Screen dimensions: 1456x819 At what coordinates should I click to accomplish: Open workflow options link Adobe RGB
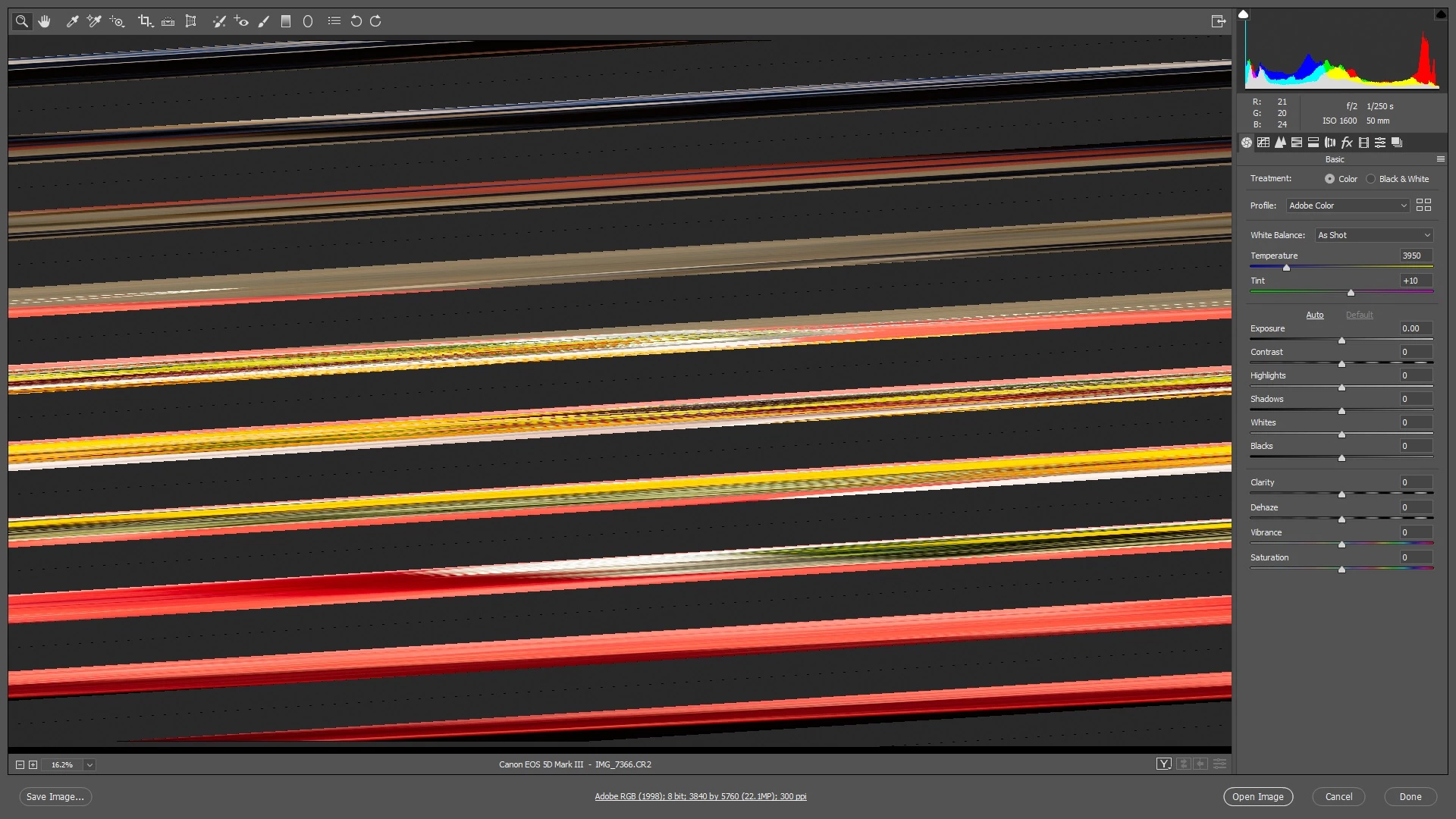pyautogui.click(x=700, y=796)
